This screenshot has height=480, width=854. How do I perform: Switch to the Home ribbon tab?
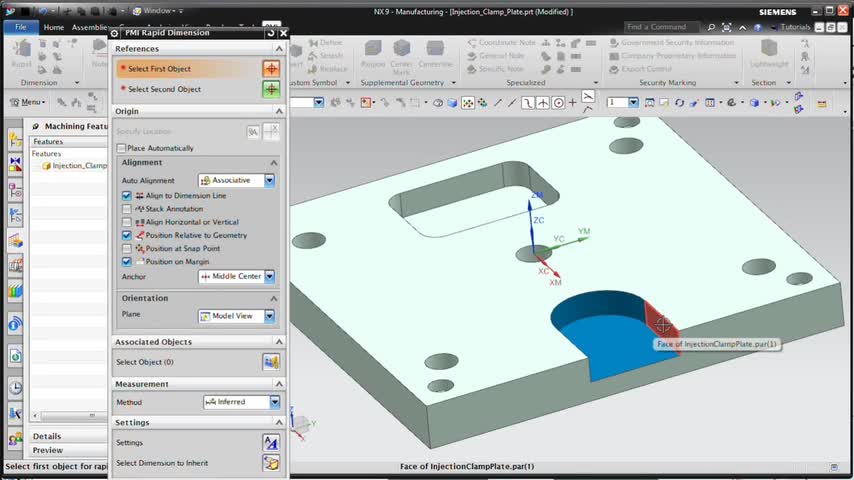tap(54, 27)
